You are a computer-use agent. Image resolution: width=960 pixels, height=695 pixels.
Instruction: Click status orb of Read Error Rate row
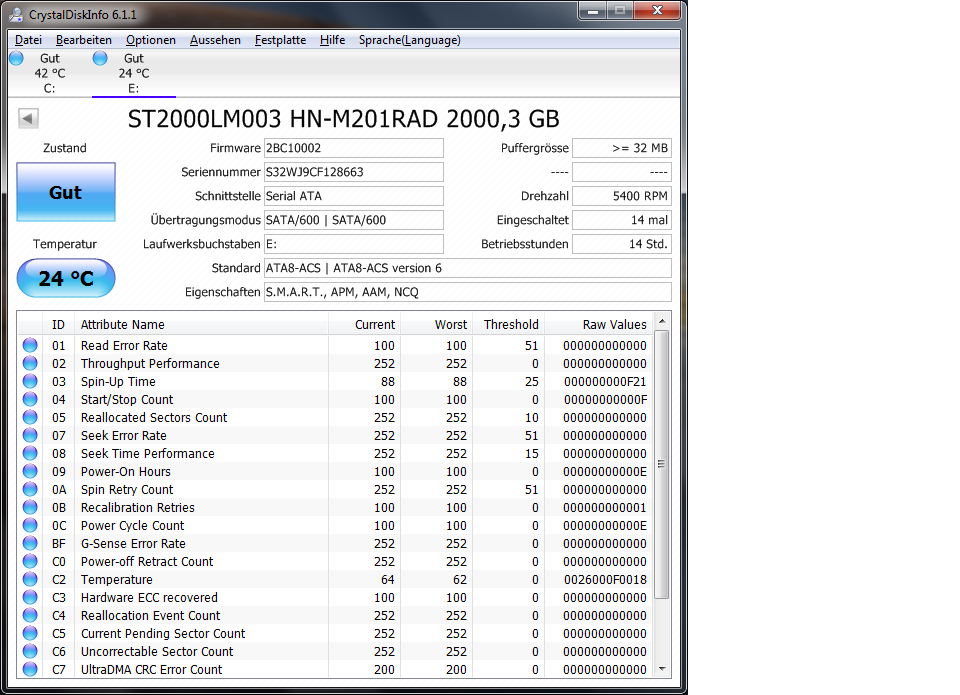pos(30,345)
